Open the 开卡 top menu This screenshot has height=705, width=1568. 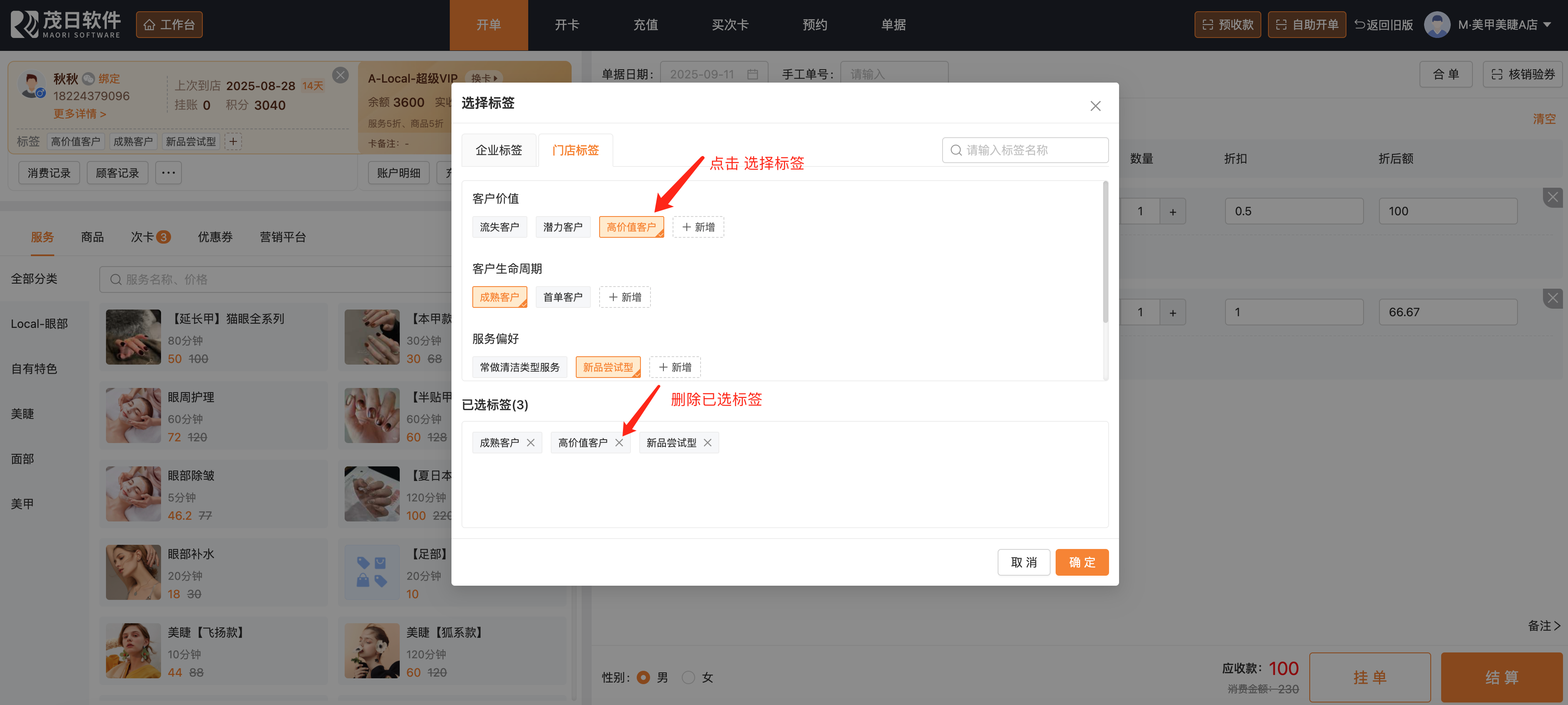click(x=567, y=25)
